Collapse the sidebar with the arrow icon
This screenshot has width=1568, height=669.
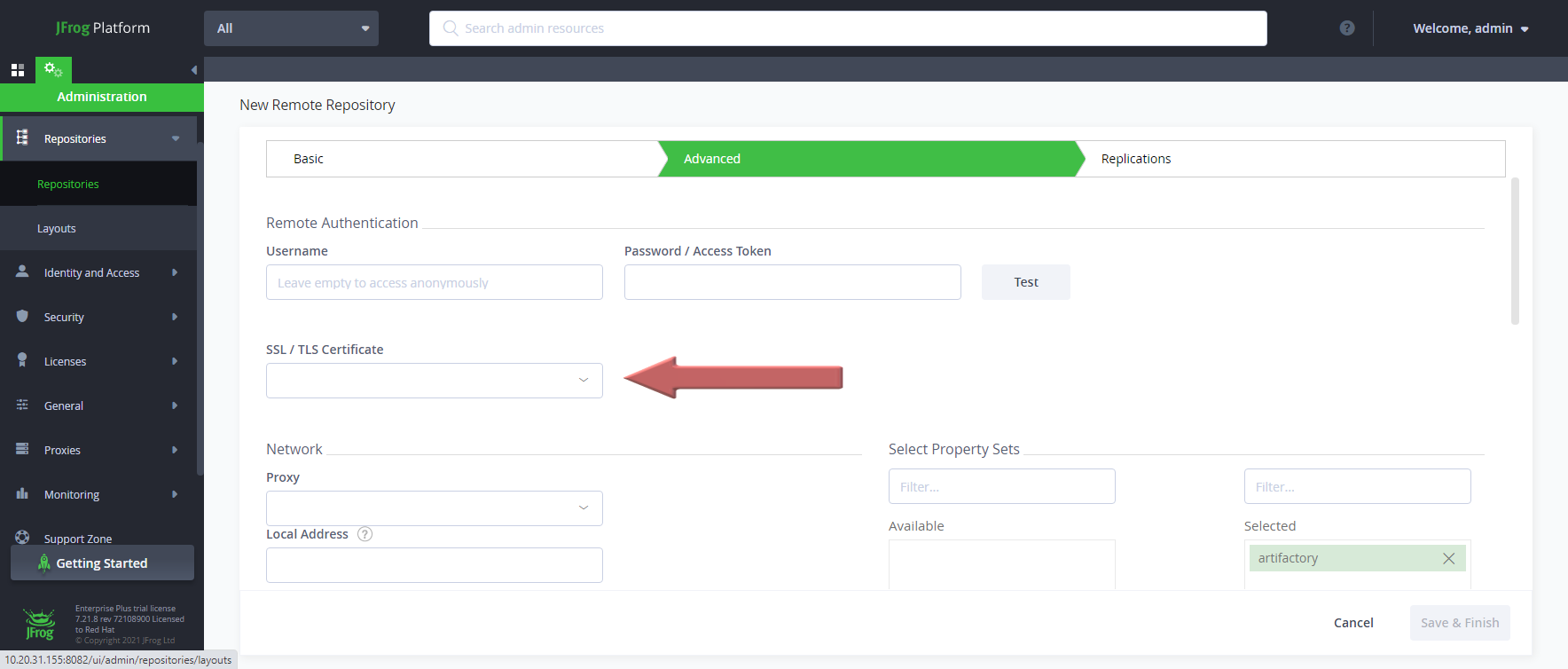(x=193, y=70)
